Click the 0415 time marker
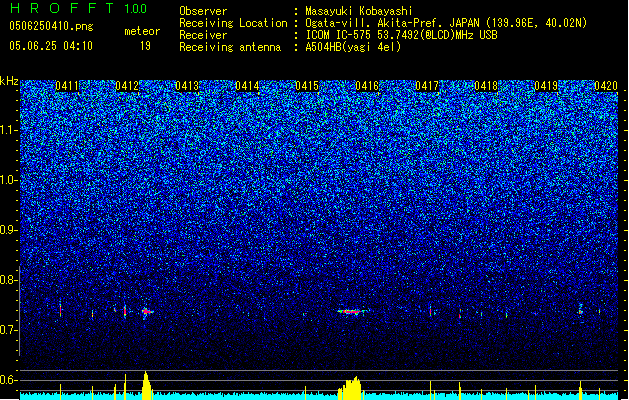 (x=307, y=86)
